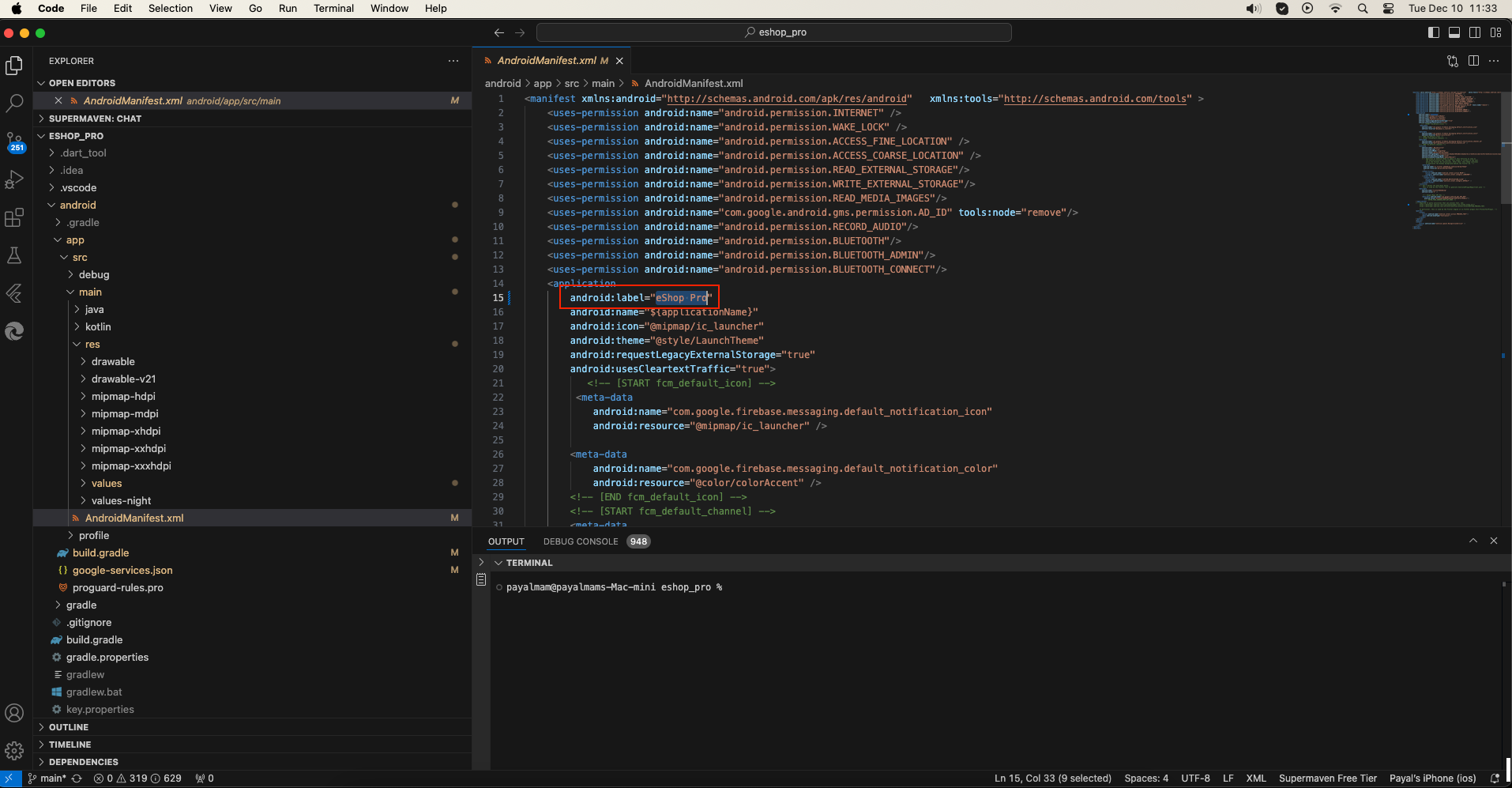Viewport: 1512px width, 788px height.
Task: Open macOS Control Center icon
Action: coord(1389,9)
